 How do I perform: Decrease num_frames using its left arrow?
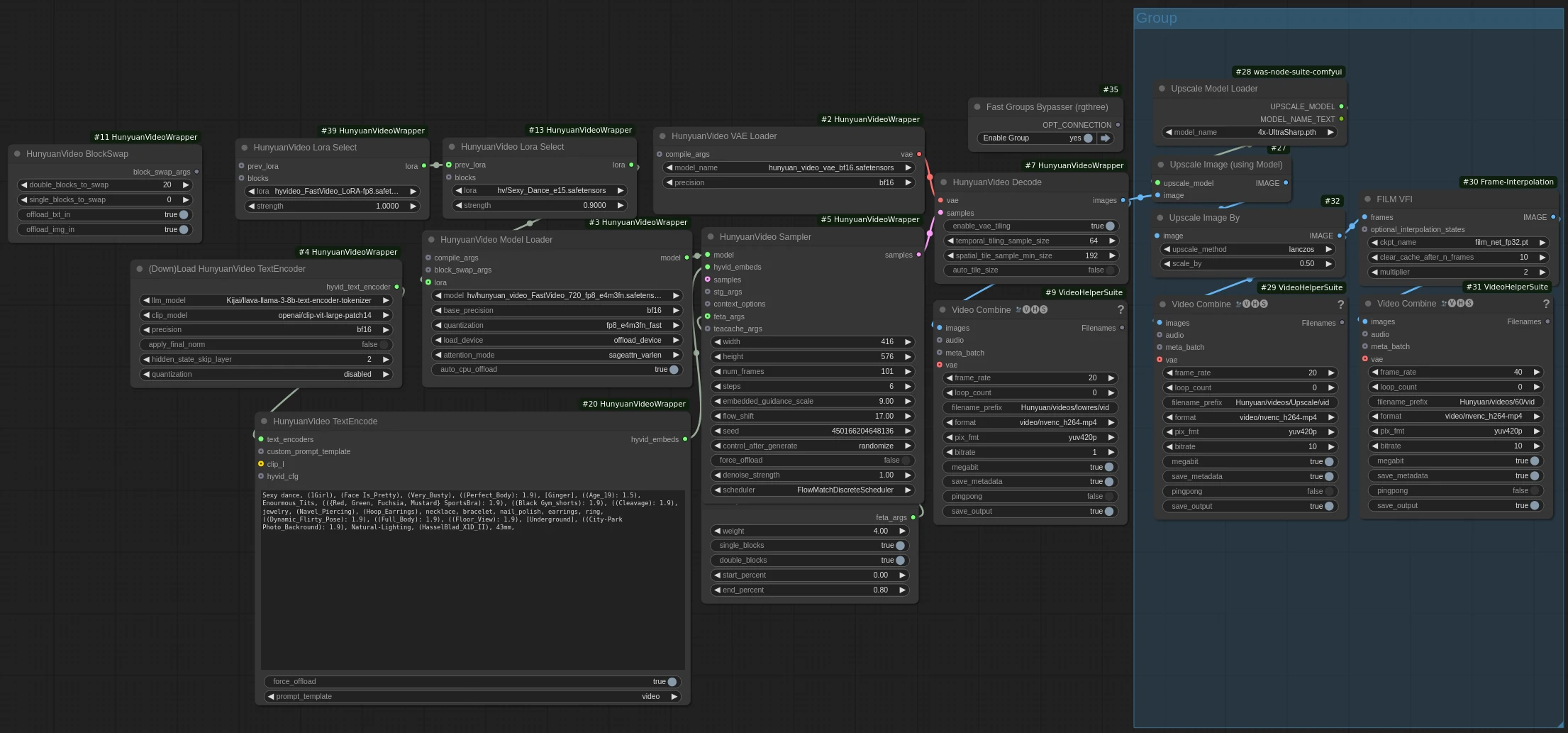point(717,372)
